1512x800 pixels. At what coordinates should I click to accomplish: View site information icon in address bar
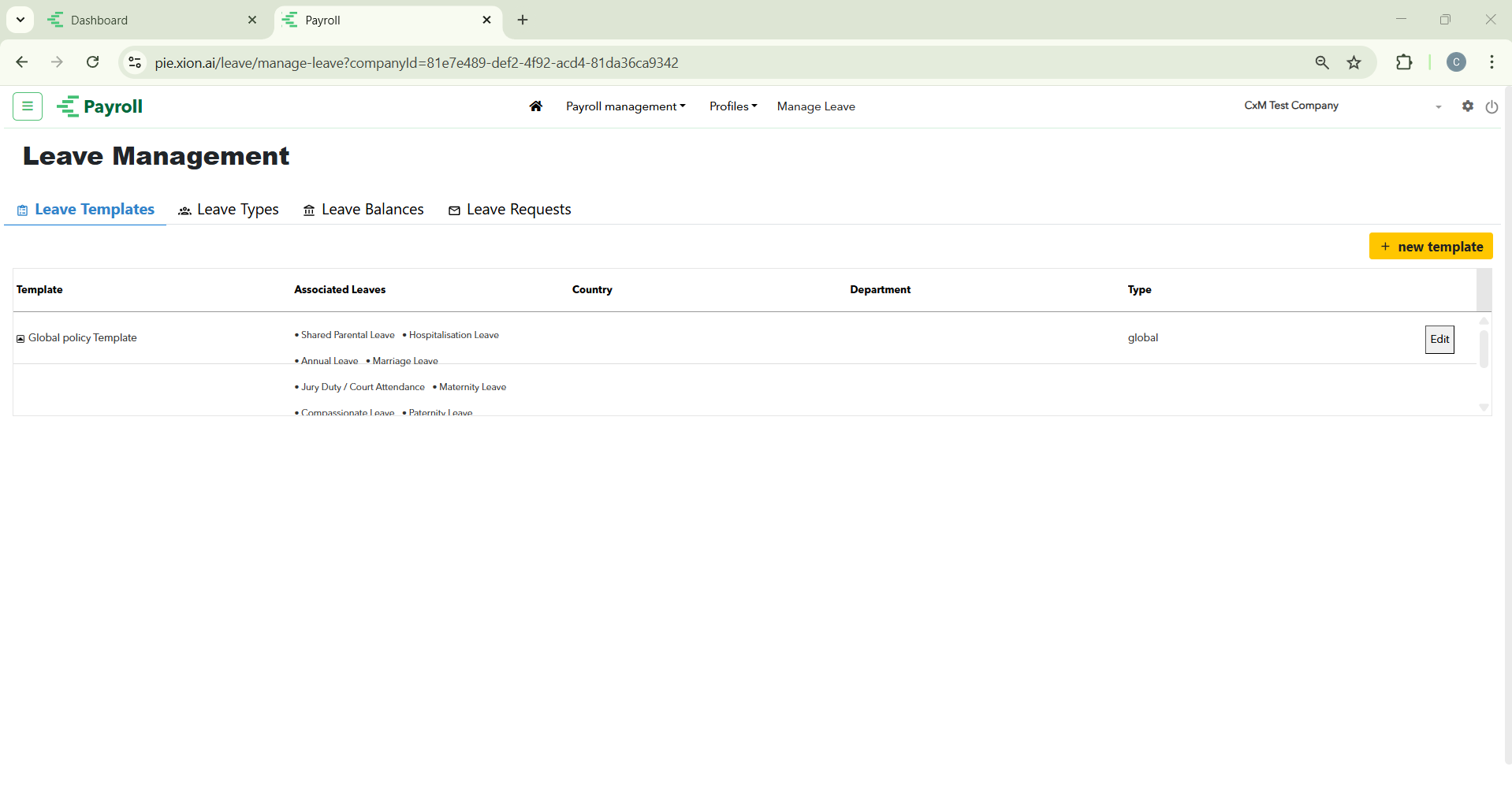point(135,63)
